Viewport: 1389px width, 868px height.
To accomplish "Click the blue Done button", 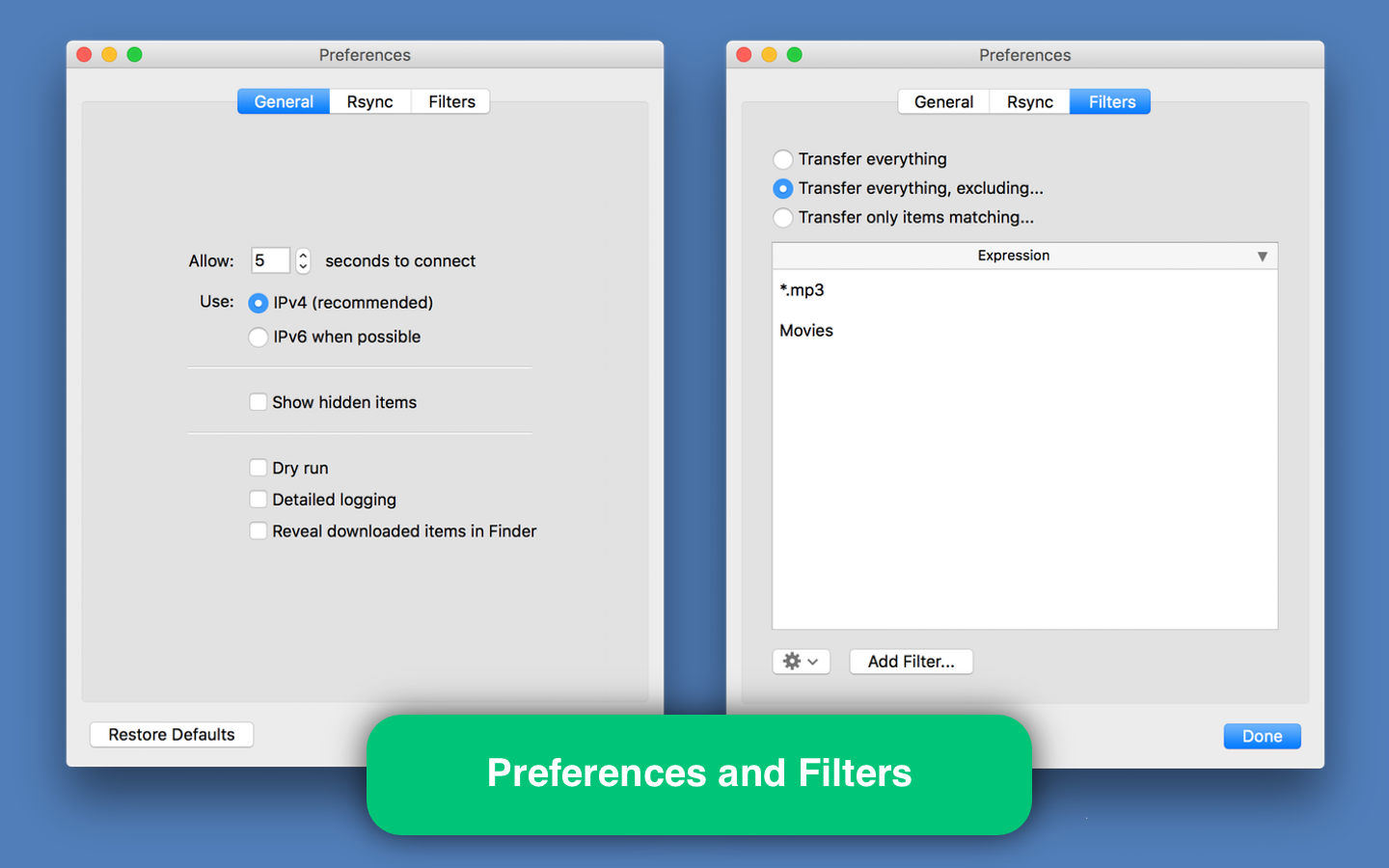I will pyautogui.click(x=1262, y=736).
